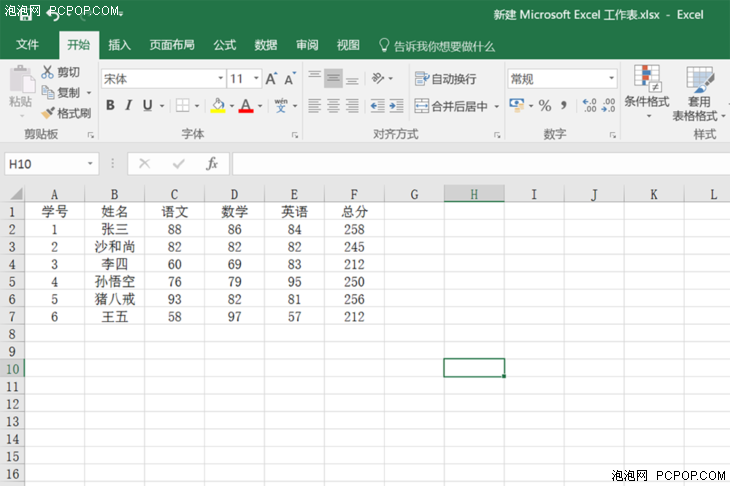The image size is (730, 486).
Task: Select cell containing 孙悟空
Action: [115, 281]
